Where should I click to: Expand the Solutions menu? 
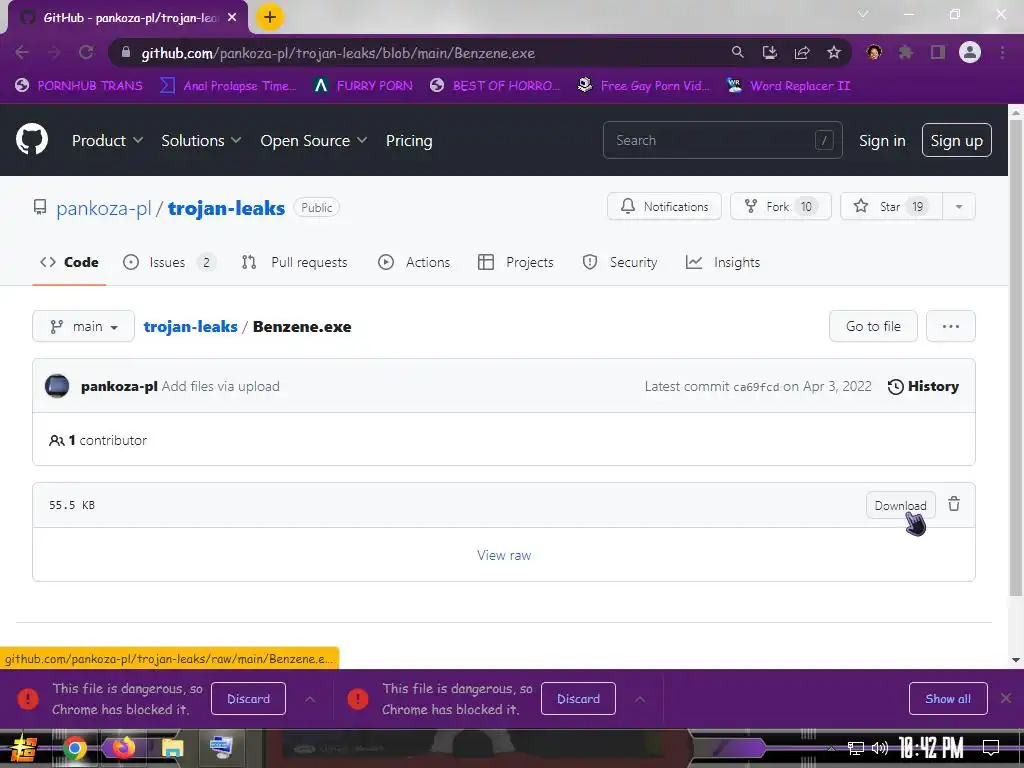click(201, 140)
